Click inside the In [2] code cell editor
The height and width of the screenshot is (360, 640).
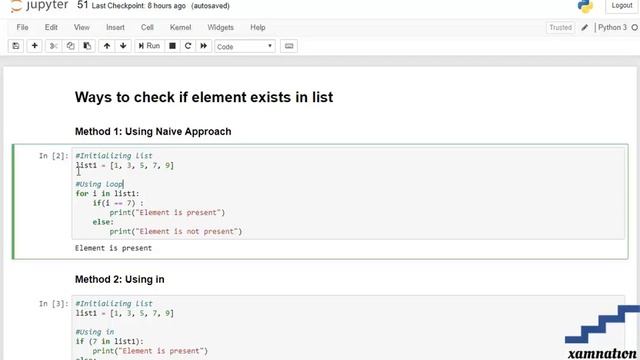tap(348, 193)
